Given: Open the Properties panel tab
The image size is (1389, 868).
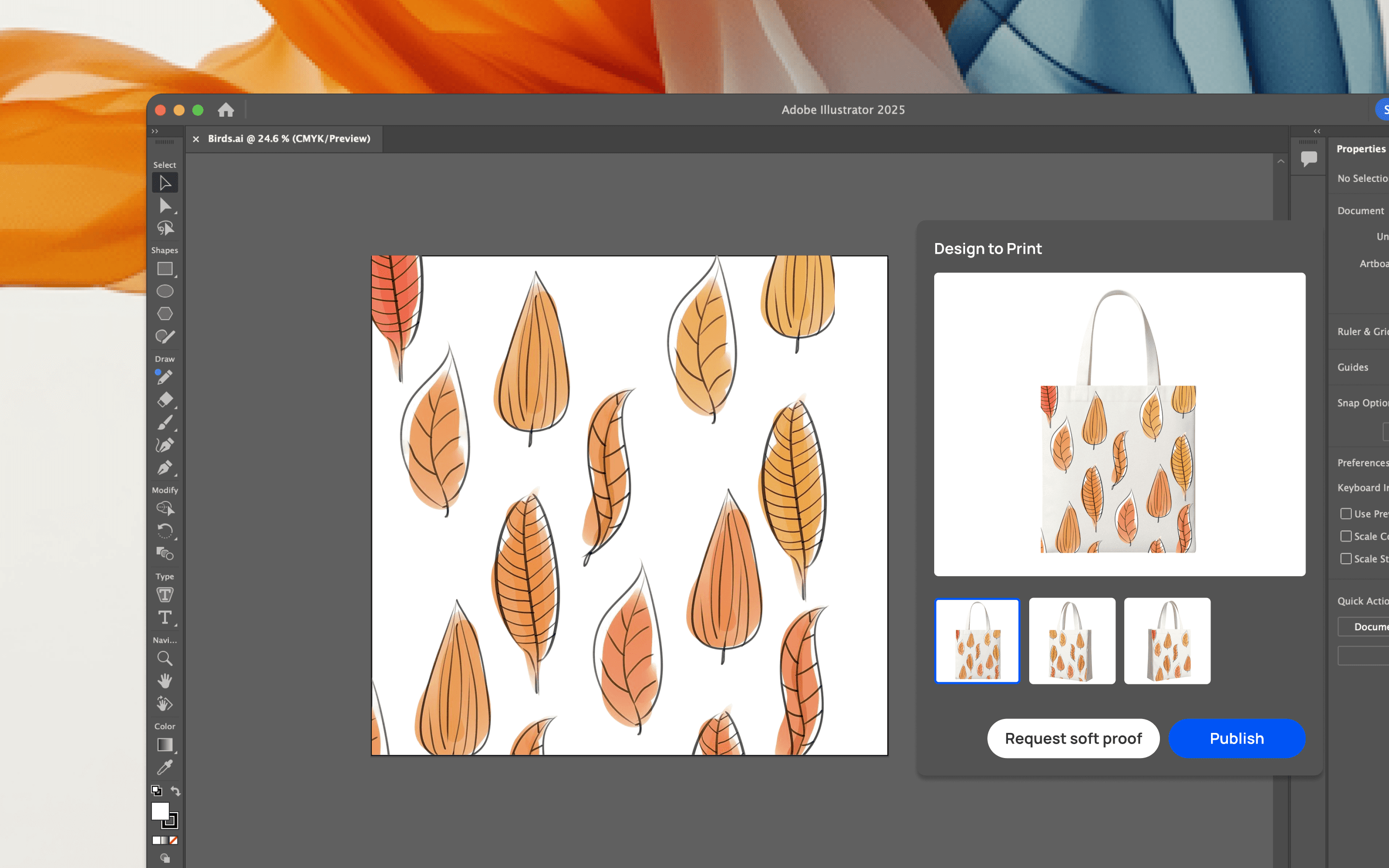Looking at the screenshot, I should (x=1360, y=149).
